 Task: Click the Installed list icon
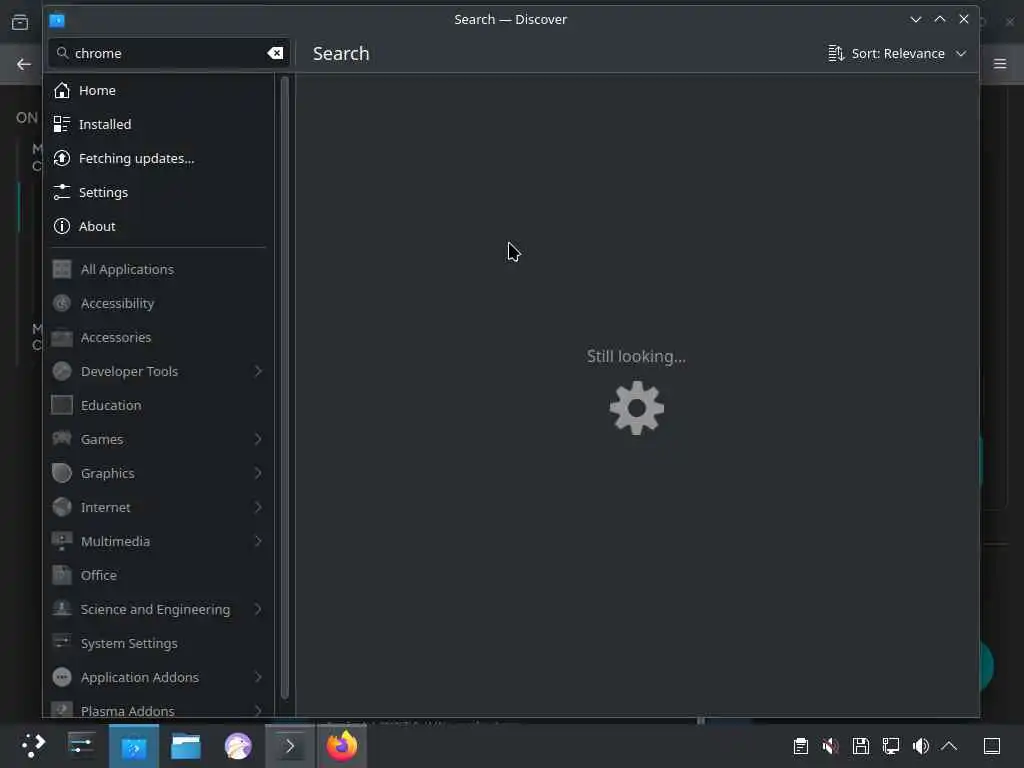[61, 124]
